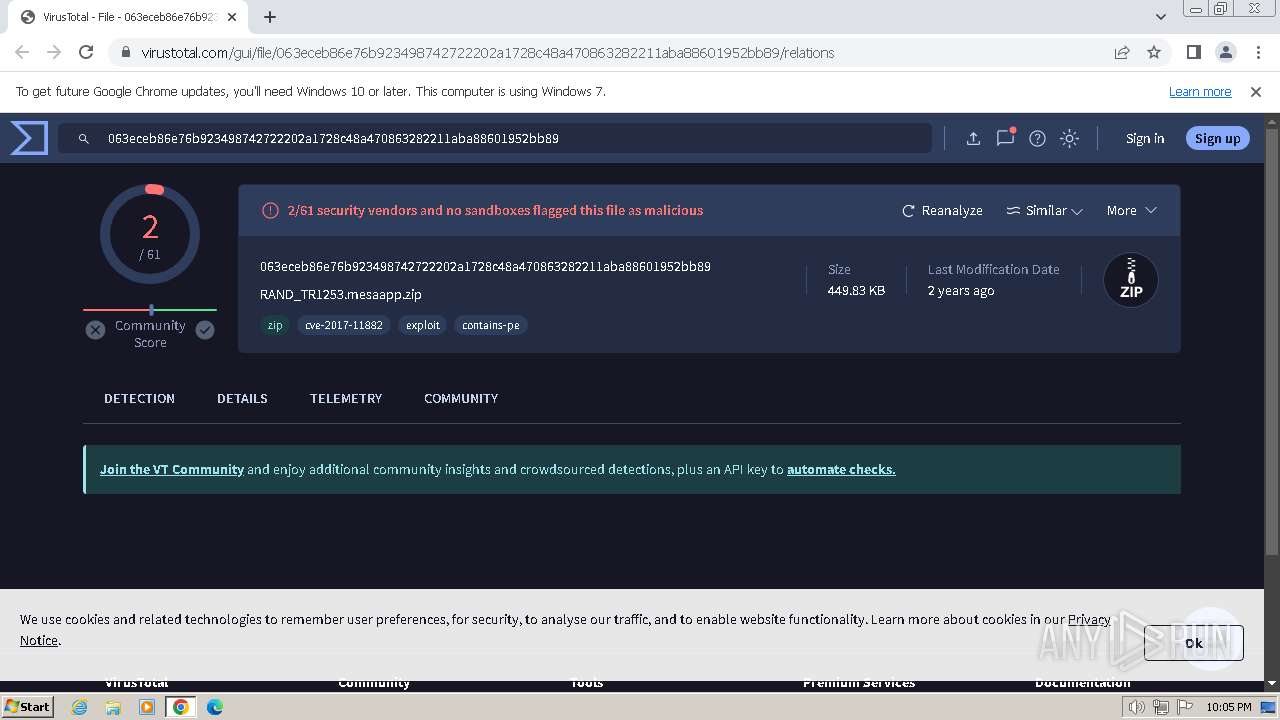Click the share page icon in address bar
1280x720 pixels.
click(x=1122, y=52)
